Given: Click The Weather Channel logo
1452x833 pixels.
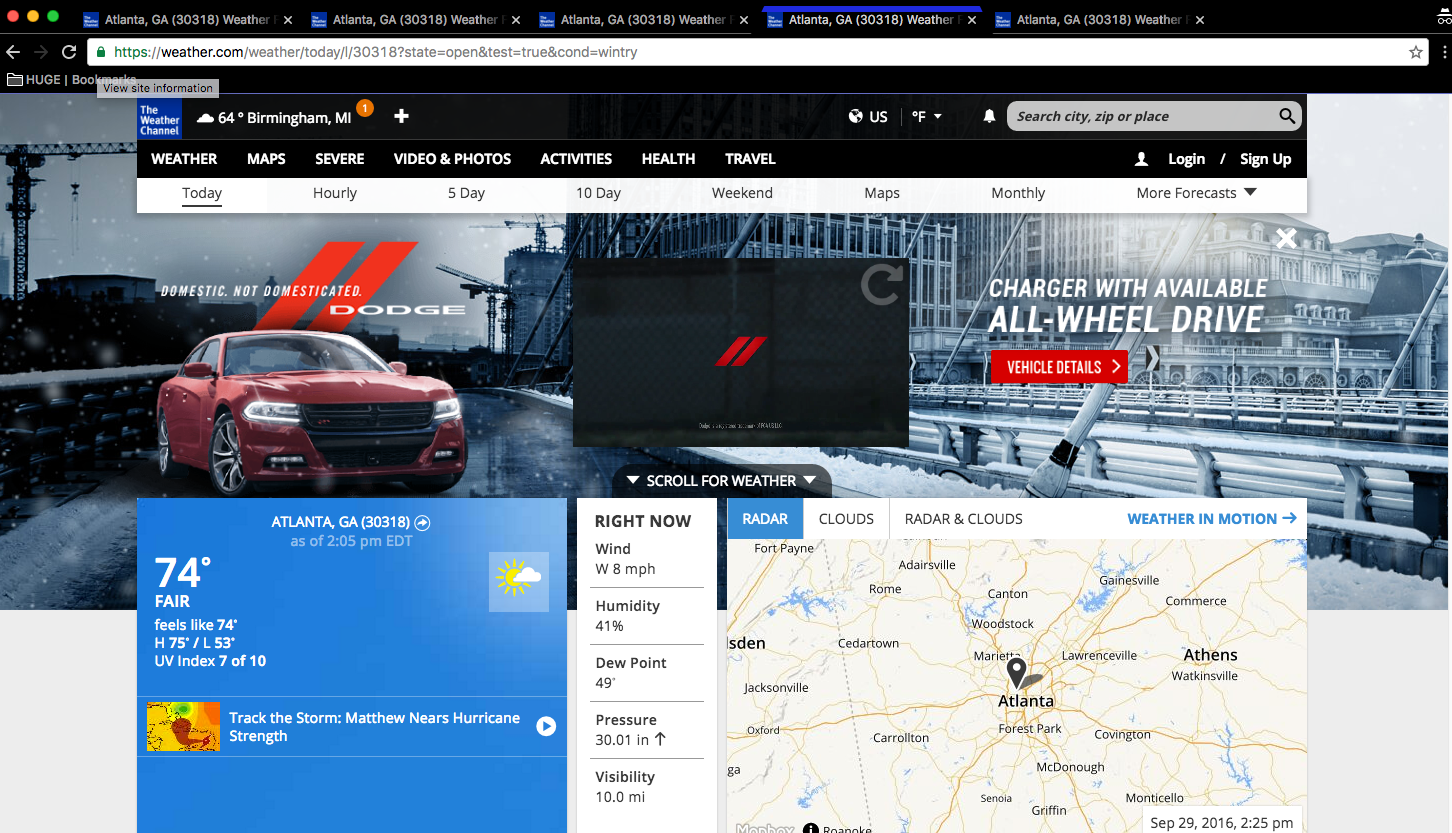Looking at the screenshot, I should point(159,117).
